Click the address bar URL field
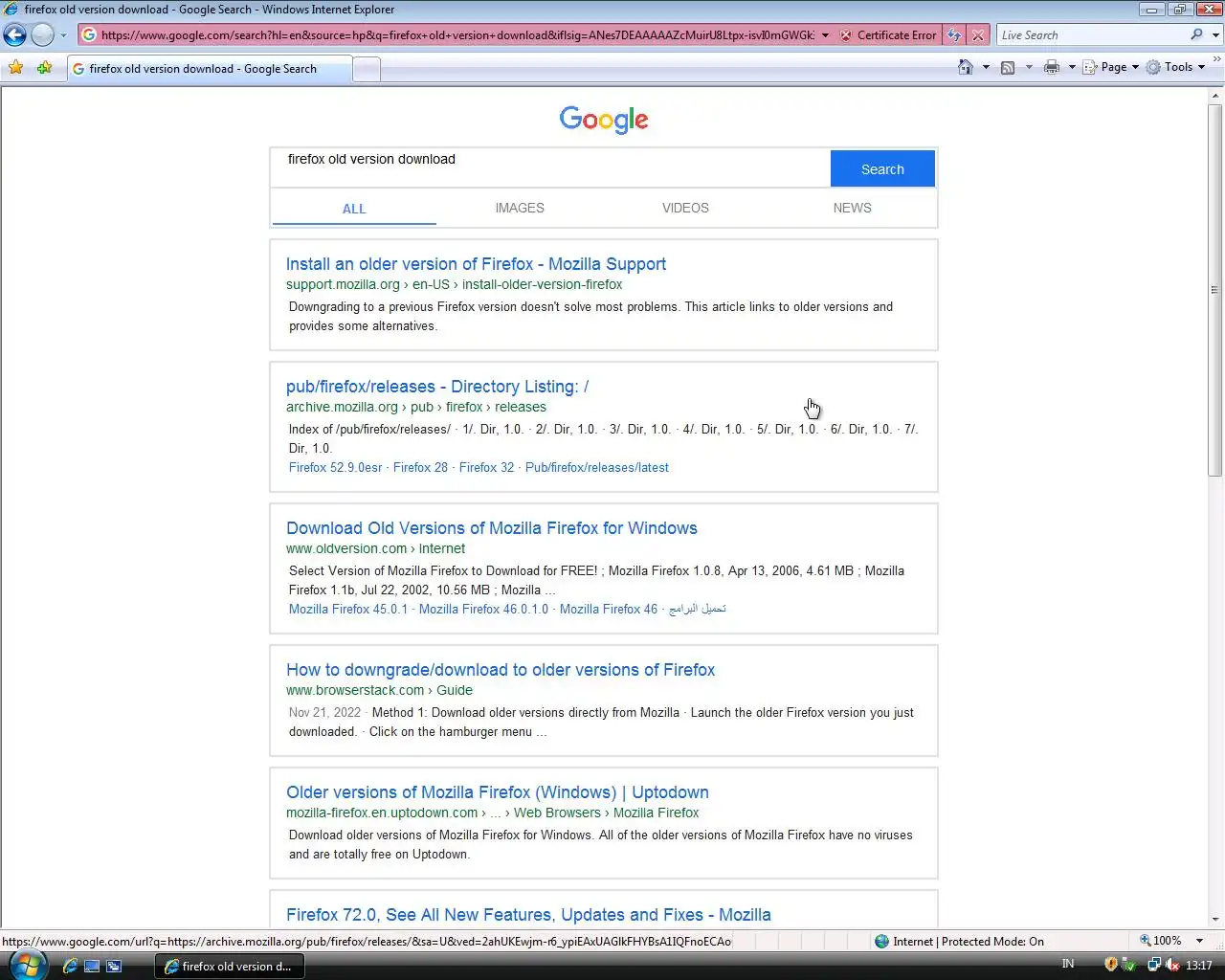 [457, 35]
